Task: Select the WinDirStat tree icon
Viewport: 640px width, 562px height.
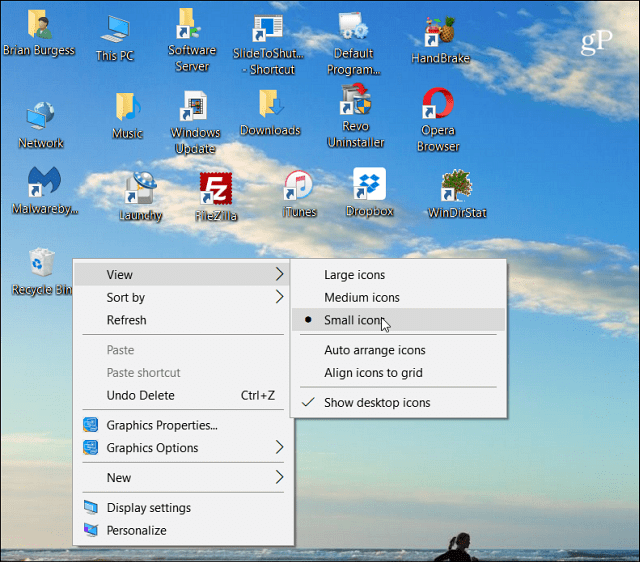Action: pos(456,188)
